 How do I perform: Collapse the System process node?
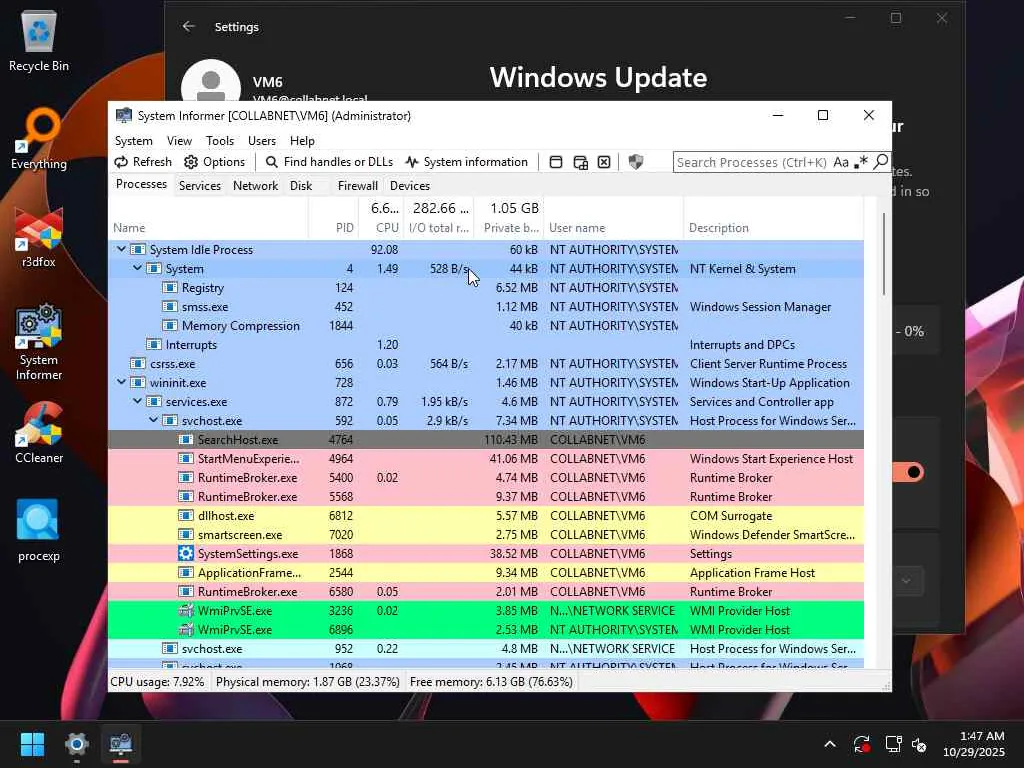(x=137, y=268)
